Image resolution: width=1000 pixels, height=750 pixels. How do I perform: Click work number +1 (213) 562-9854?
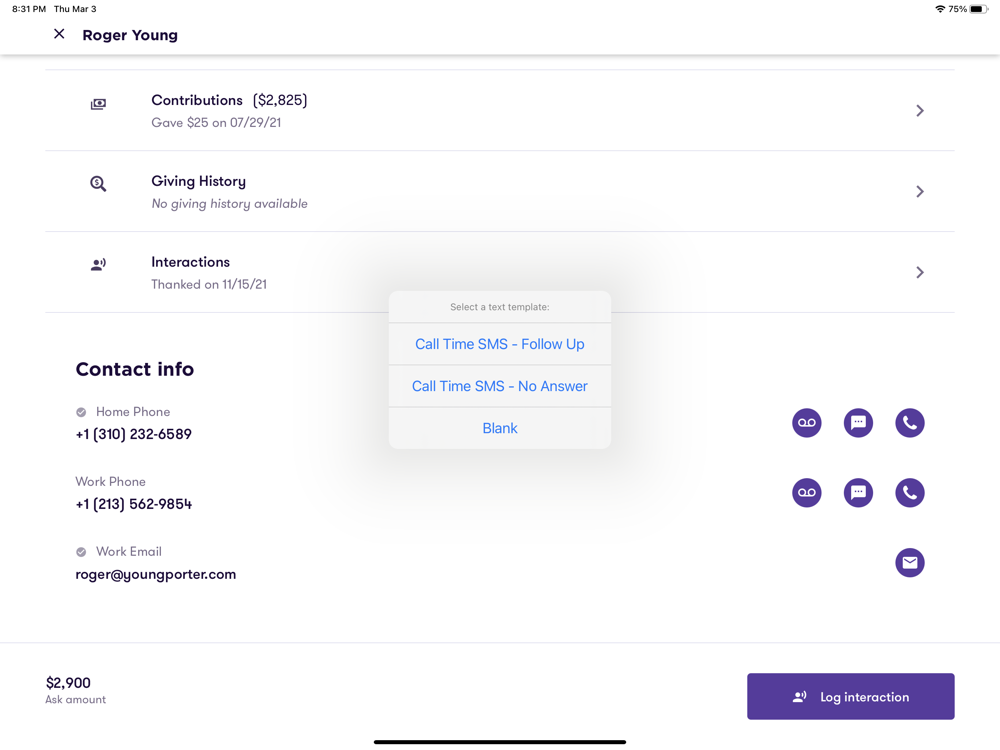click(134, 504)
